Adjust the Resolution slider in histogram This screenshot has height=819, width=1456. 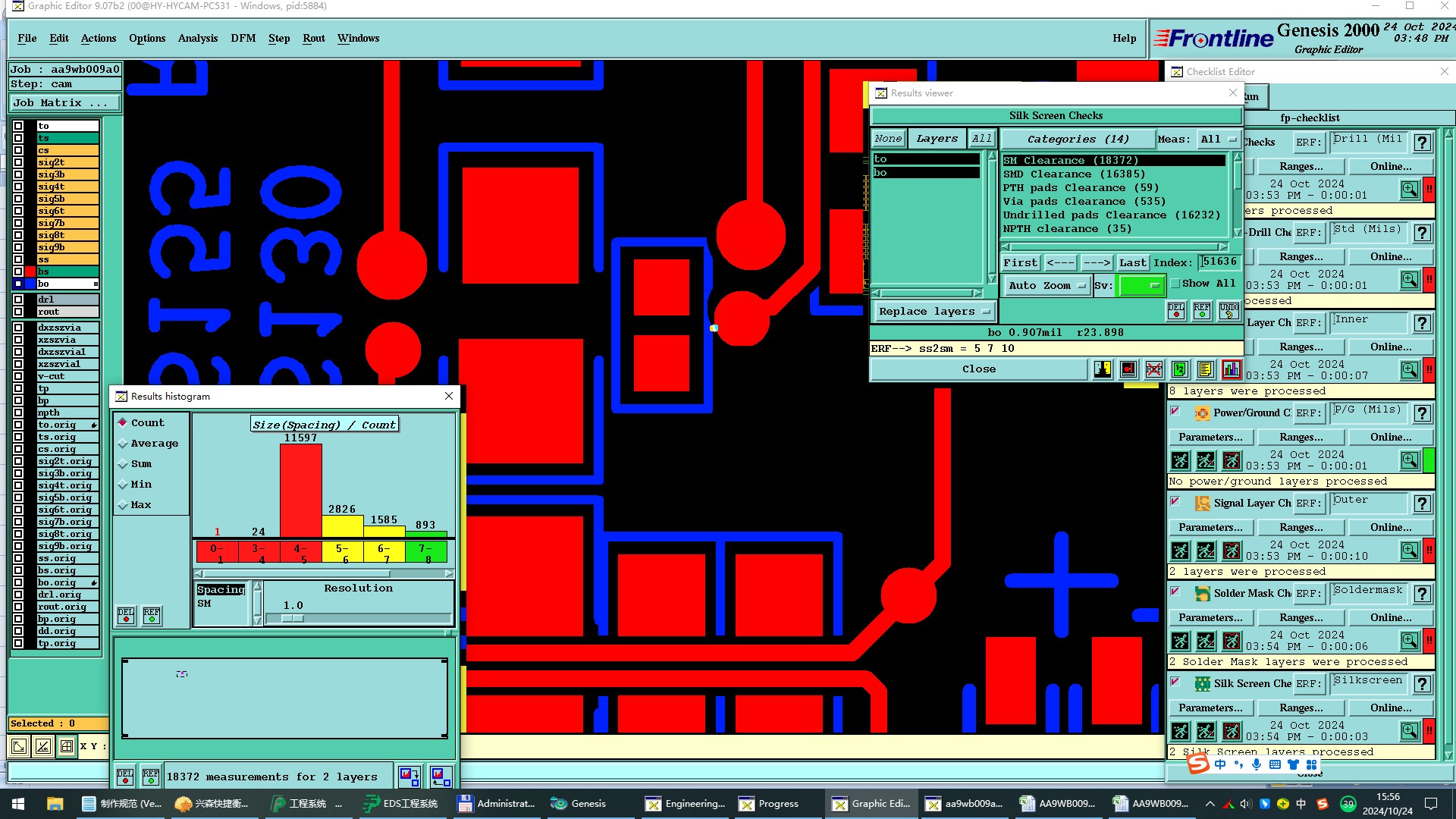[x=293, y=619]
